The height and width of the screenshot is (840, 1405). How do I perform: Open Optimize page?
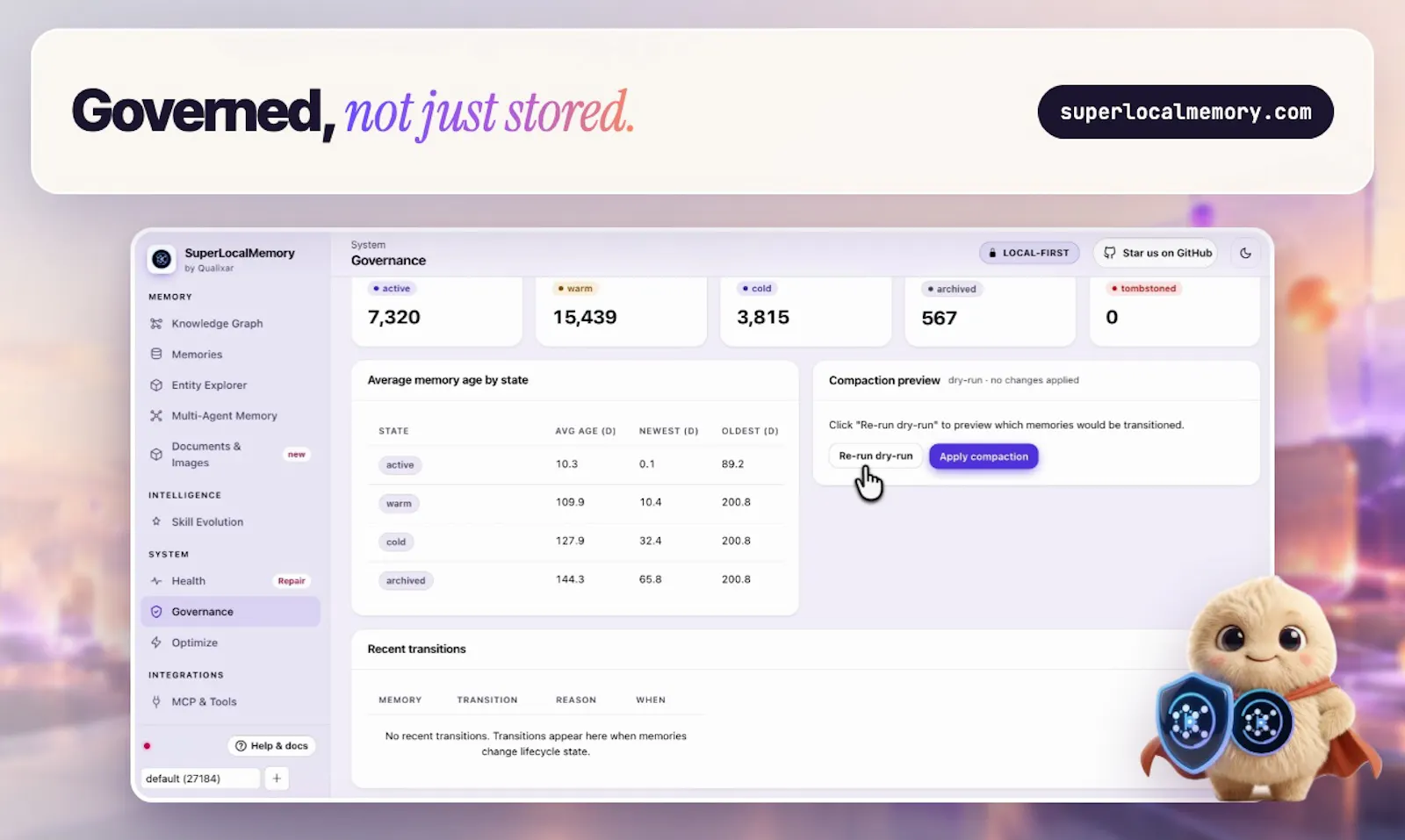pos(194,643)
